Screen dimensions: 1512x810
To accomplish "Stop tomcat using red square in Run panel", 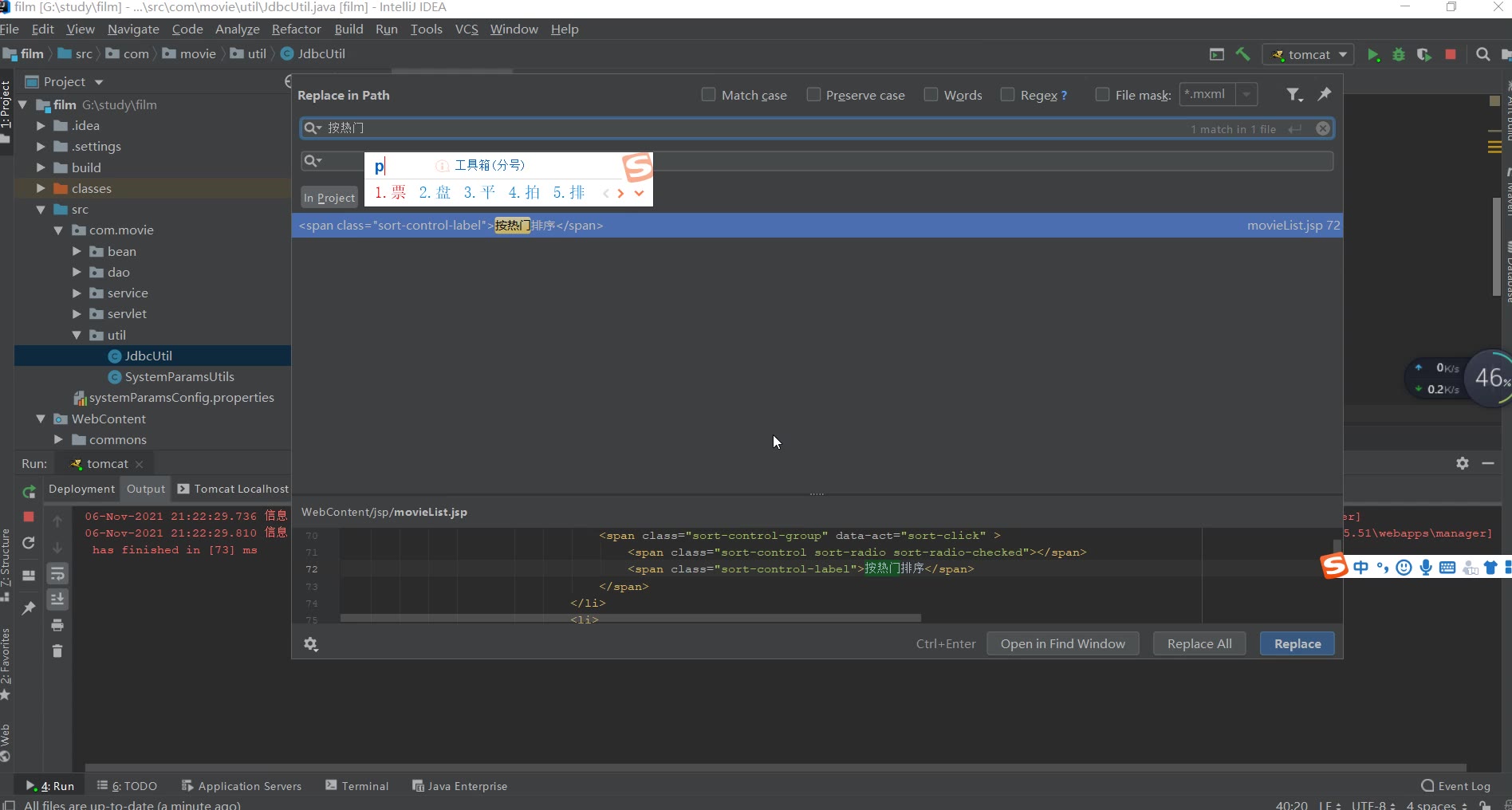I will coord(29,517).
